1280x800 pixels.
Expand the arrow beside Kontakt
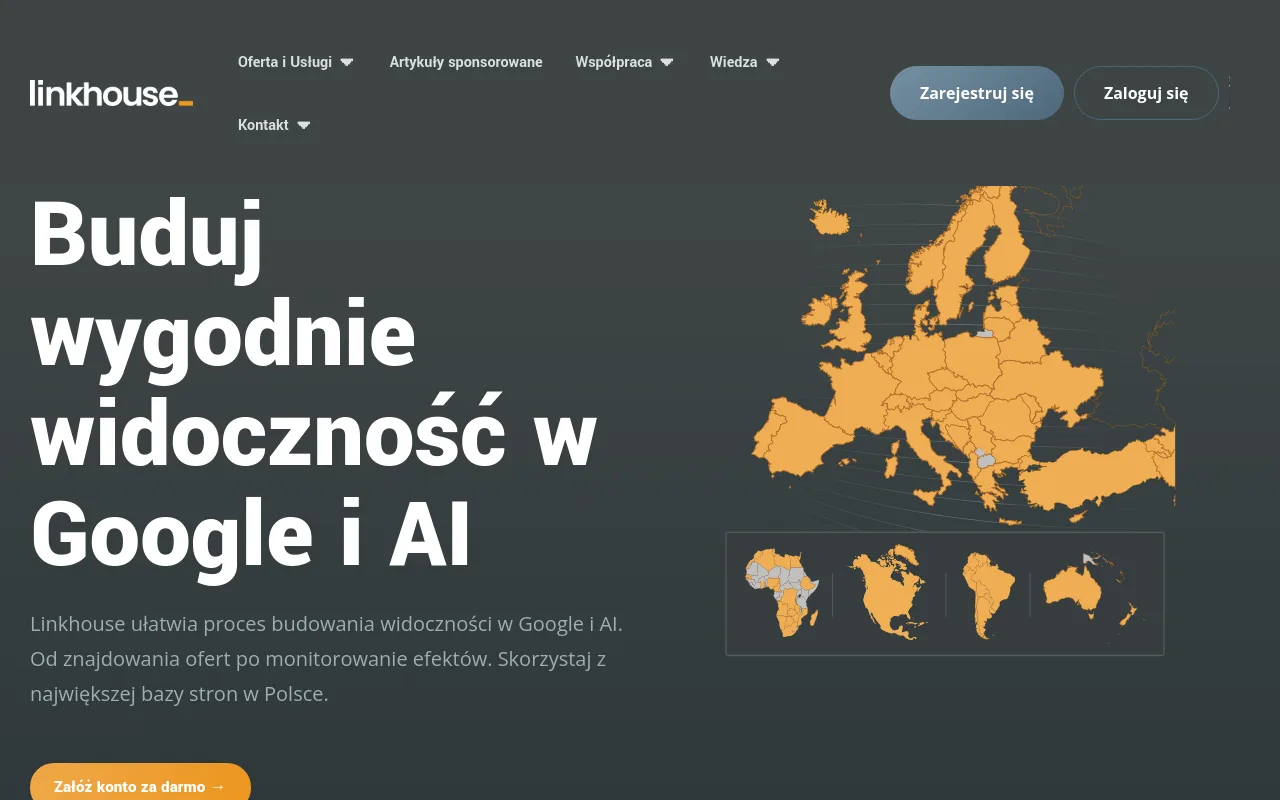(304, 125)
